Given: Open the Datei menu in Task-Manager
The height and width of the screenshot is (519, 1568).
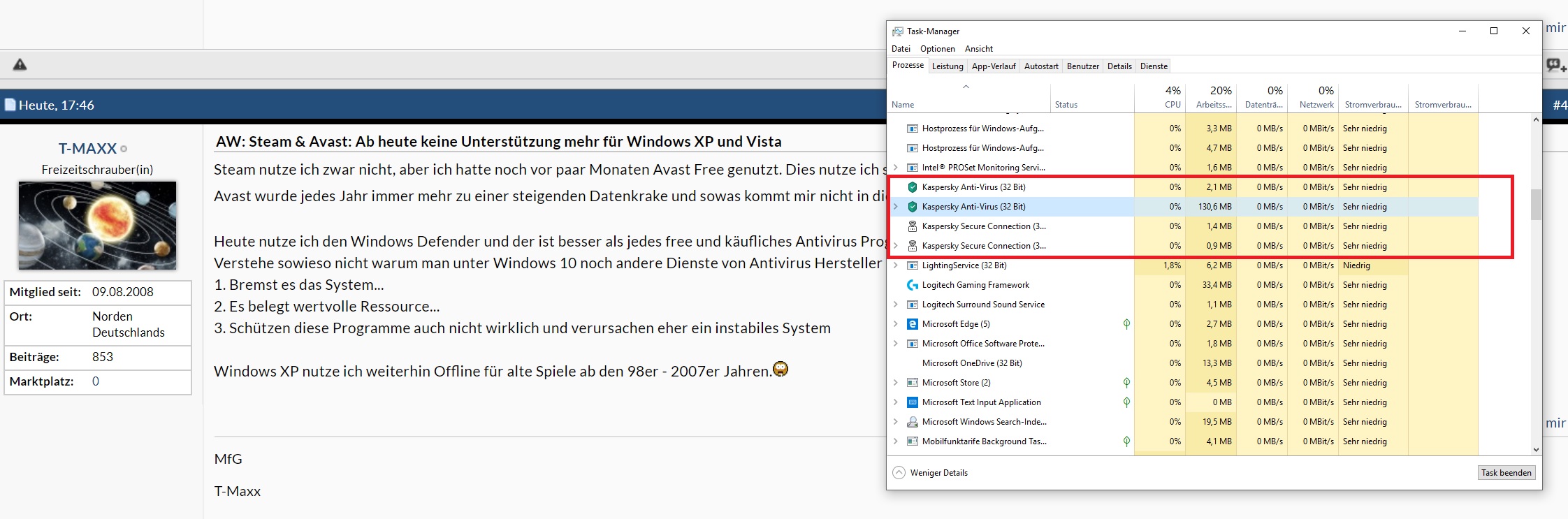Looking at the screenshot, I should pyautogui.click(x=901, y=49).
